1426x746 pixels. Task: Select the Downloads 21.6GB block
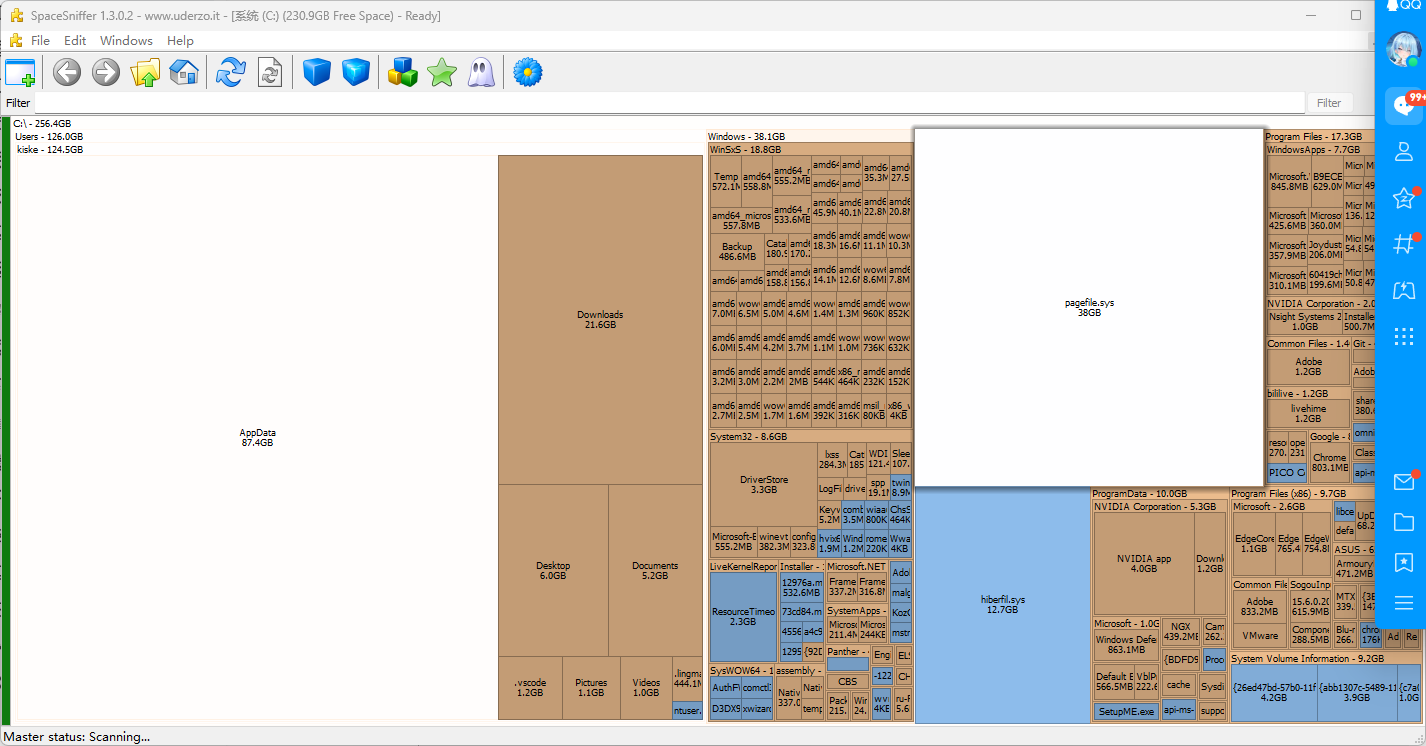point(600,320)
